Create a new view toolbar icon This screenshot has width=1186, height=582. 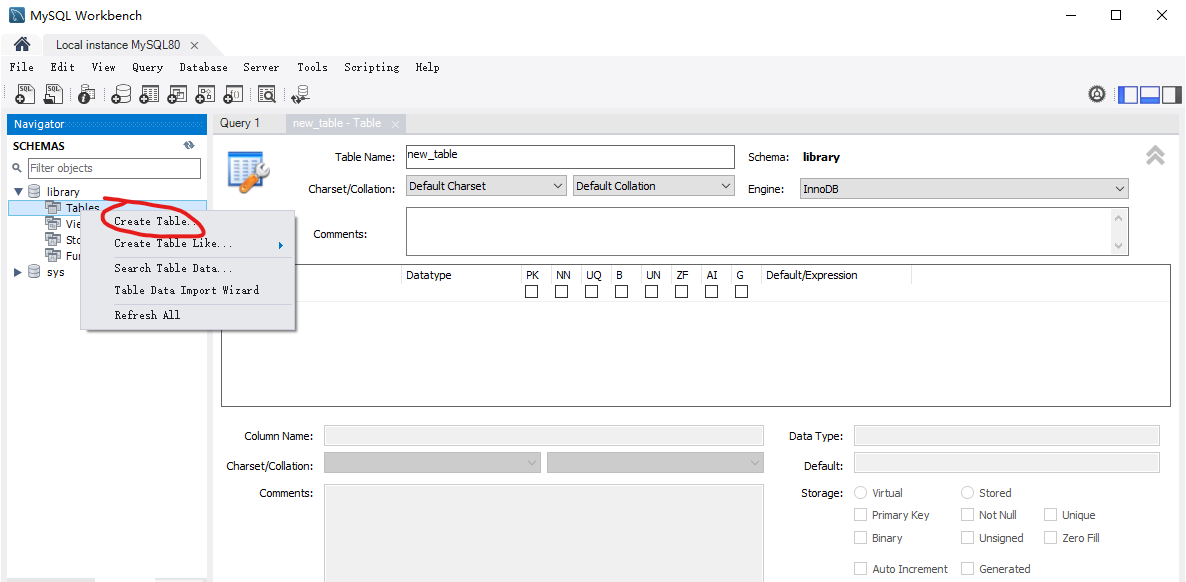(x=177, y=94)
